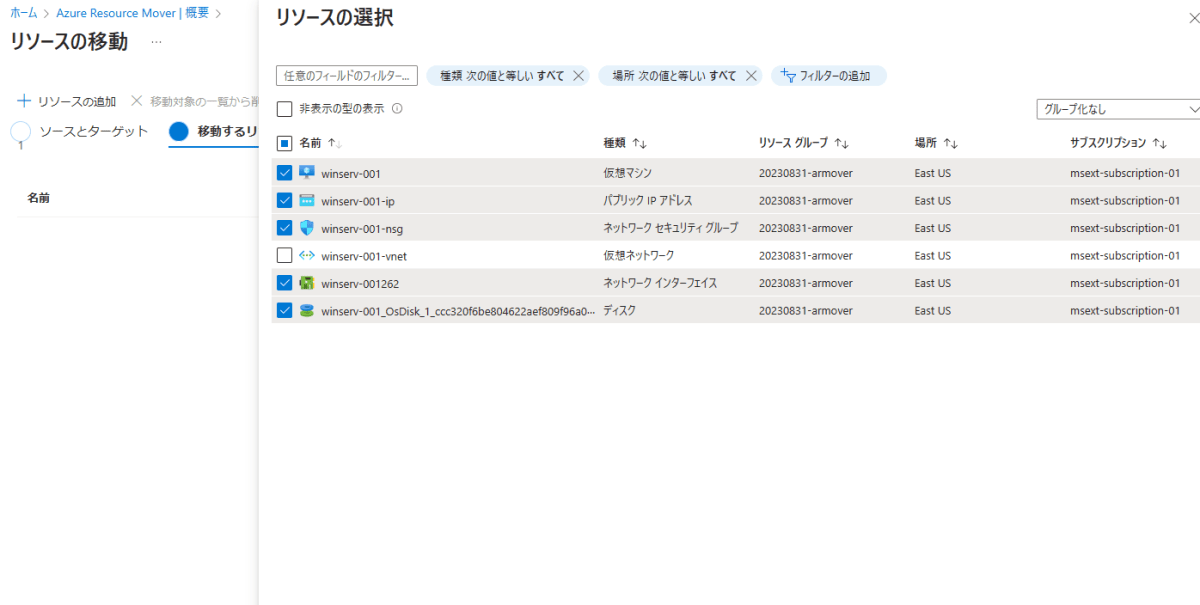Check the winserv-001-vnet checkbox

(x=285, y=256)
